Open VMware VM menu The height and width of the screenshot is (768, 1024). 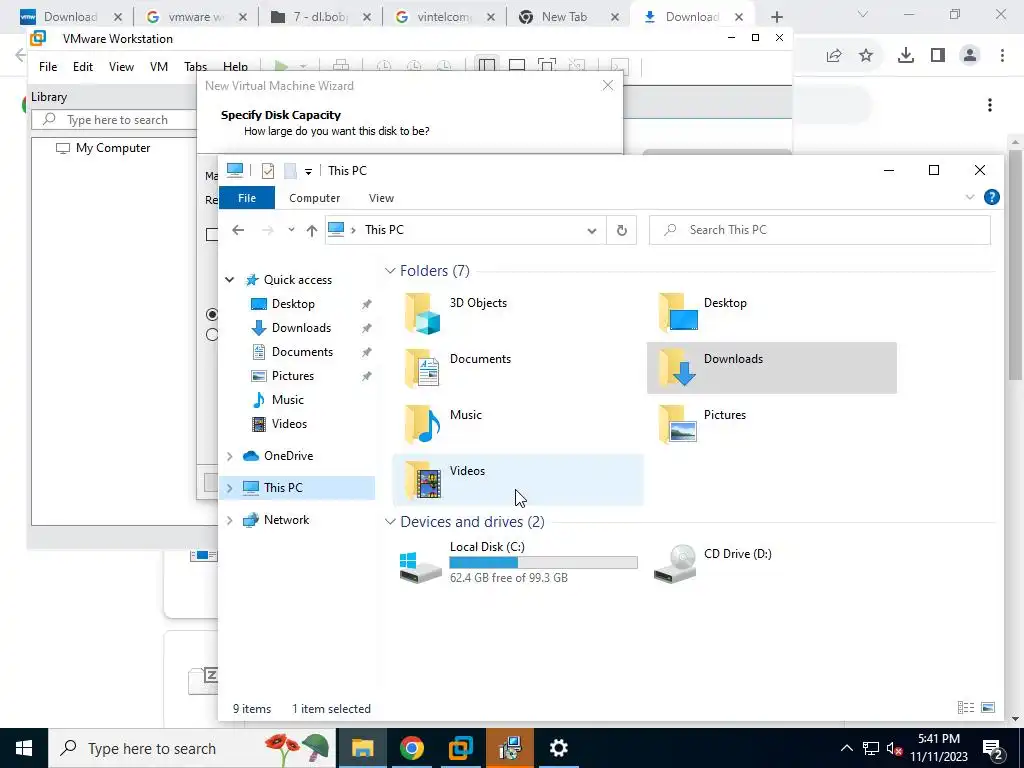(x=159, y=67)
